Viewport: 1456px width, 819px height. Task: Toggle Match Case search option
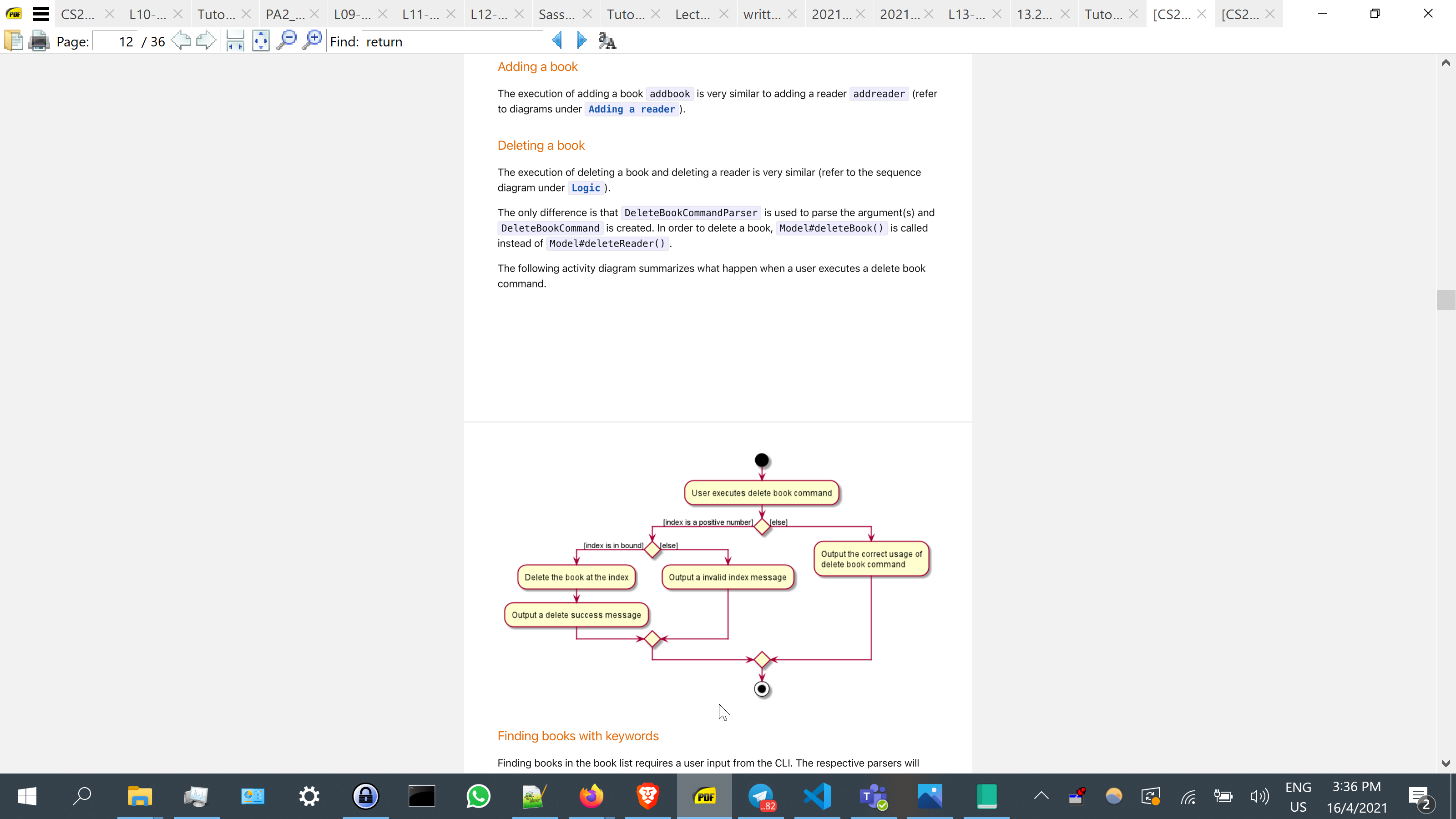click(x=607, y=40)
